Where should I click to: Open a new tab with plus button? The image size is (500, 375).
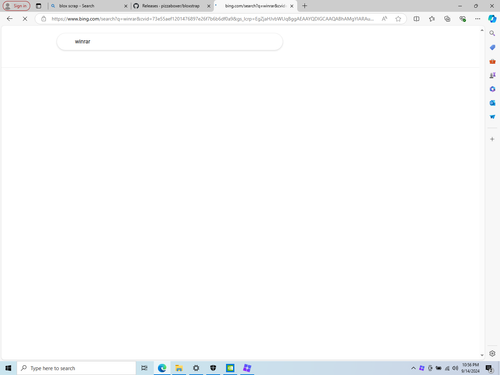[304, 6]
